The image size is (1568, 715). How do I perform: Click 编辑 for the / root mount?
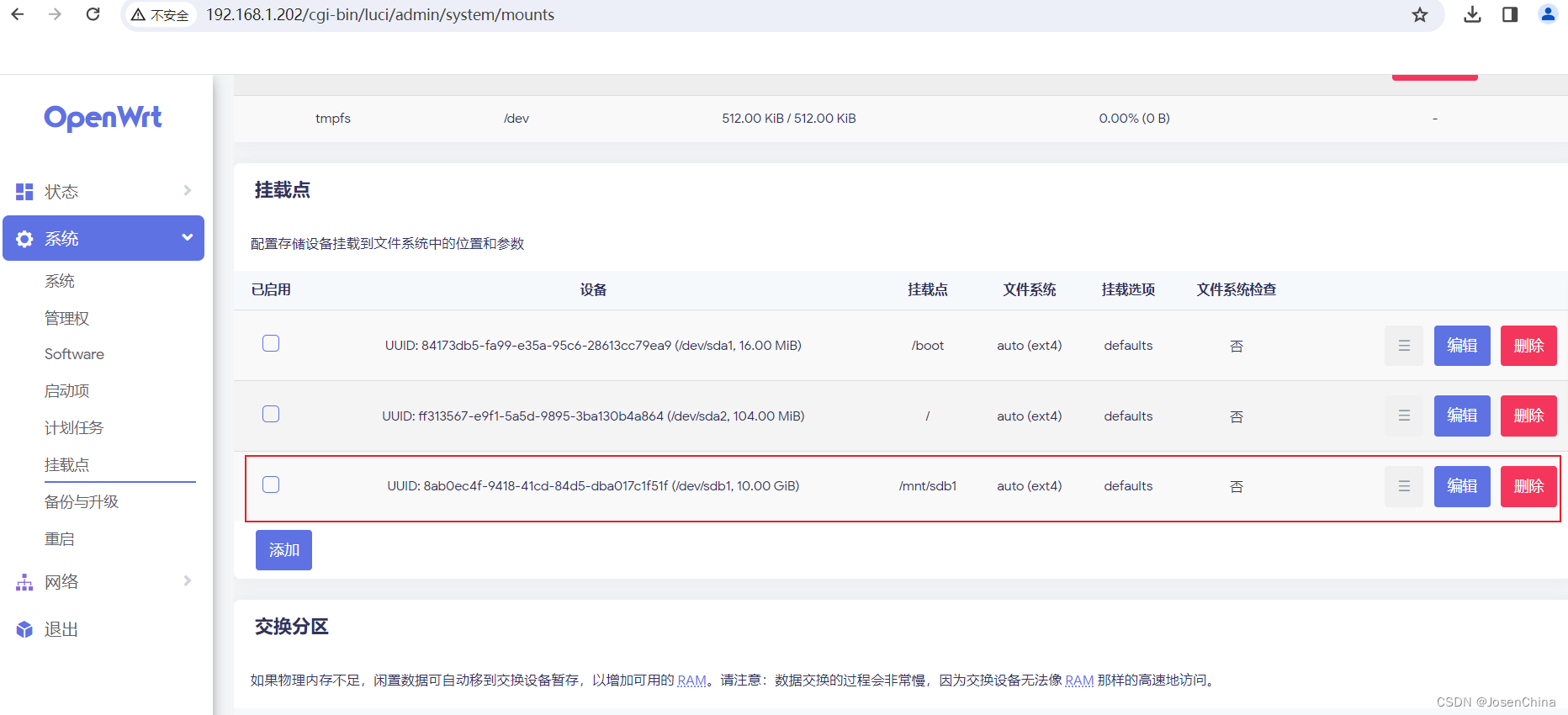[1462, 416]
